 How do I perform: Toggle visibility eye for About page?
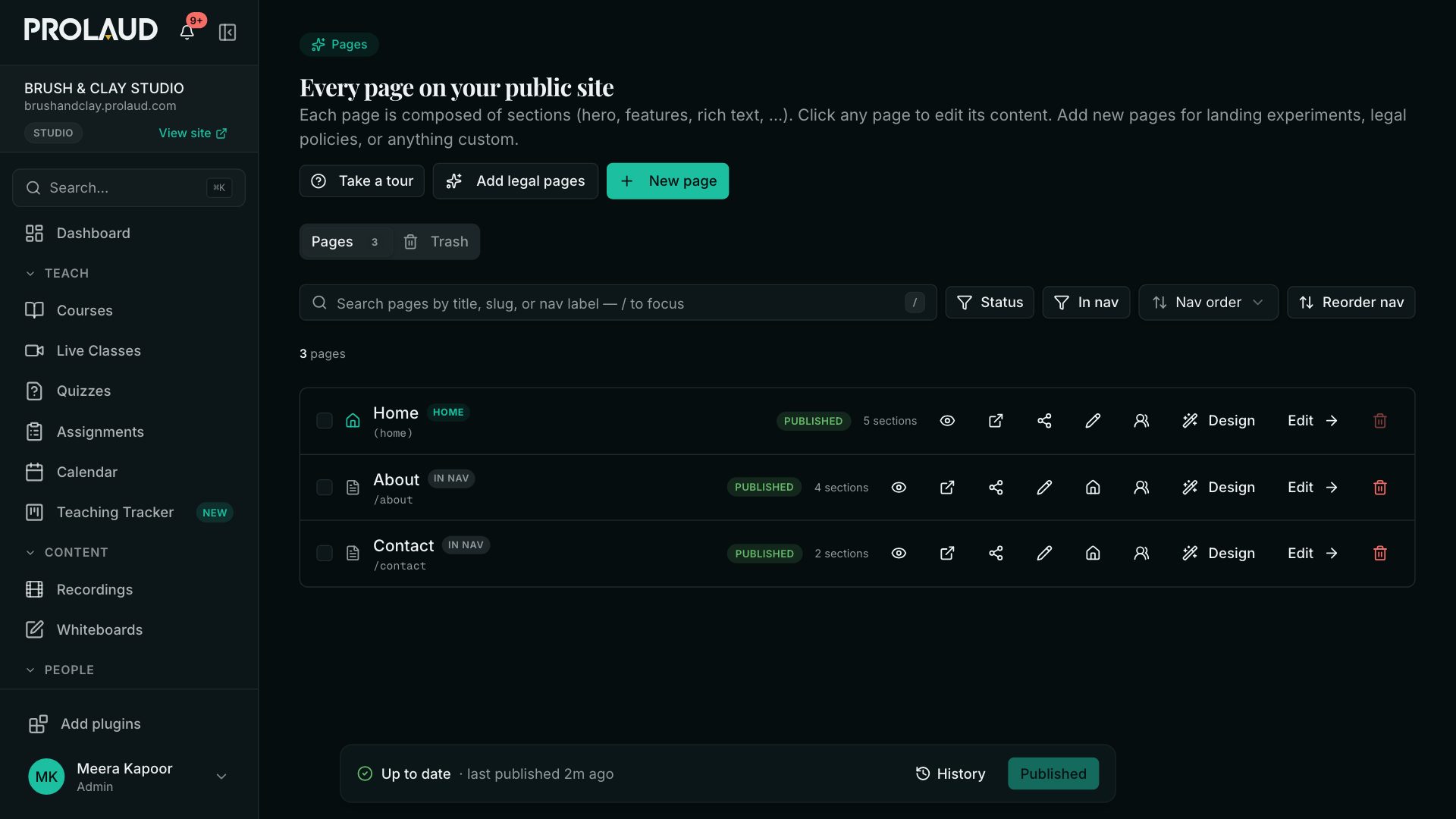pyautogui.click(x=899, y=487)
